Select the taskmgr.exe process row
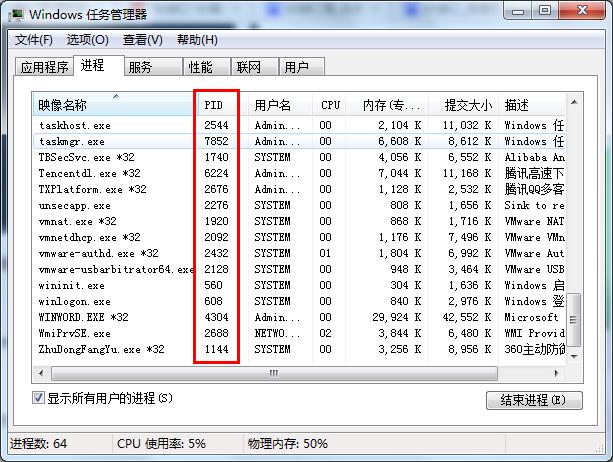The image size is (613, 462). coord(299,141)
